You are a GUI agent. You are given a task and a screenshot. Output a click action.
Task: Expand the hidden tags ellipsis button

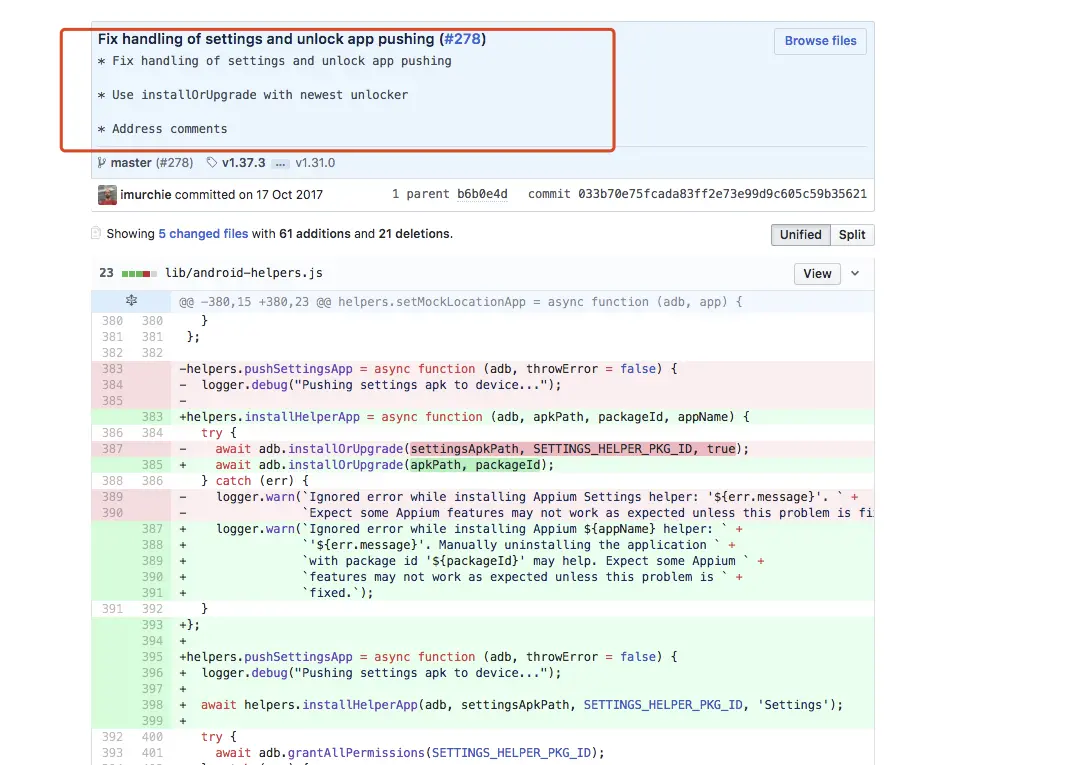[x=280, y=164]
